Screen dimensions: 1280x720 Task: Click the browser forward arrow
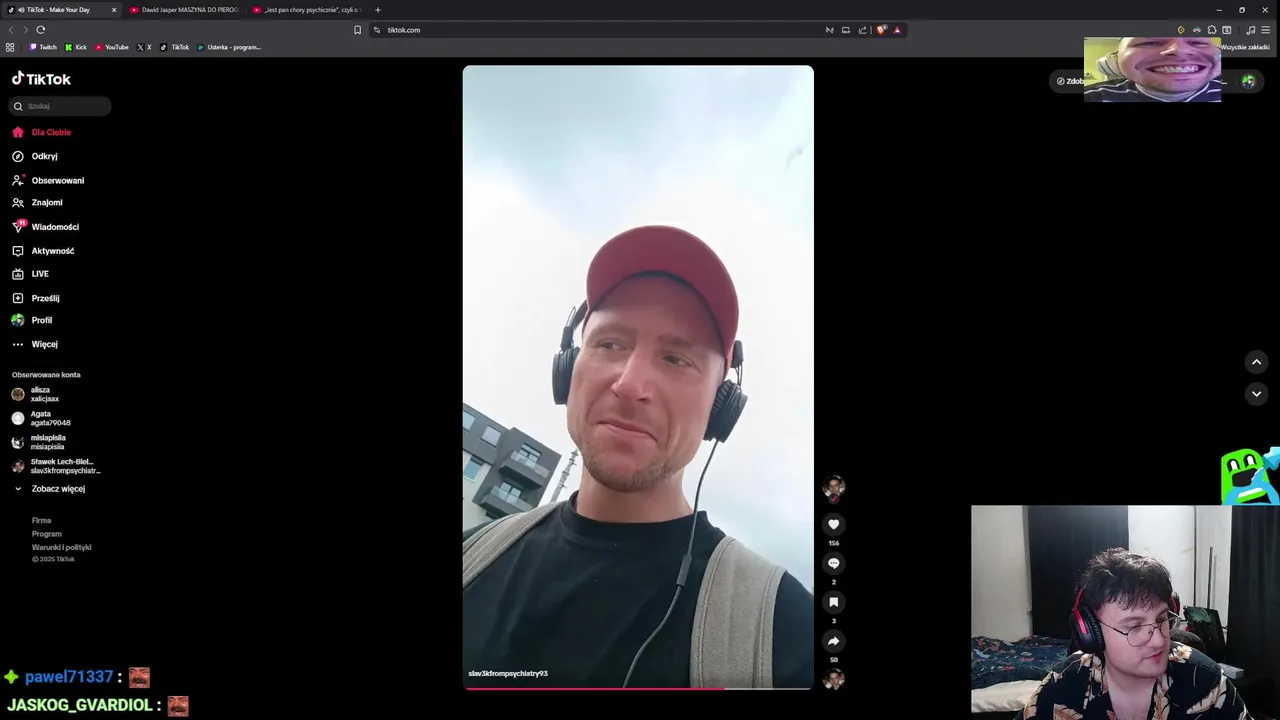pyautogui.click(x=25, y=30)
